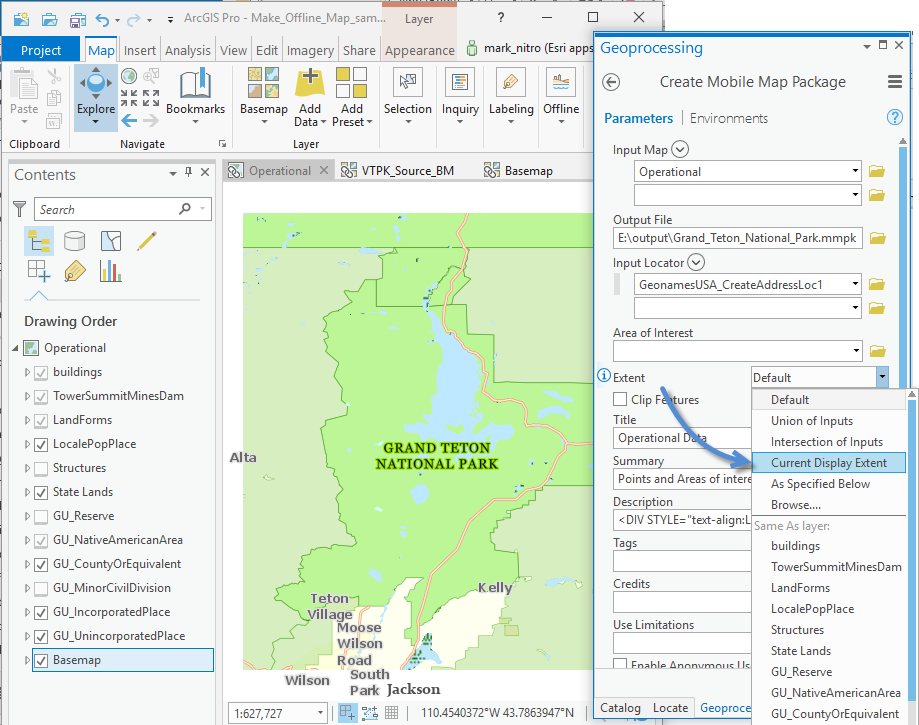This screenshot has width=919, height=725.
Task: Uncheck the State Lands layer
Action: click(x=41, y=492)
